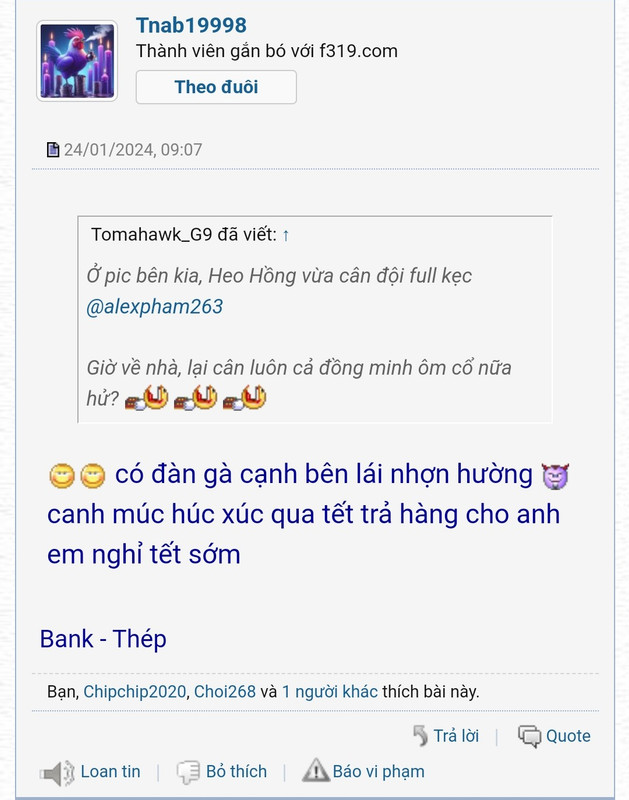Open Tnab19998's rooster avatar
Viewport: 629px width, 800px height.
point(77,61)
